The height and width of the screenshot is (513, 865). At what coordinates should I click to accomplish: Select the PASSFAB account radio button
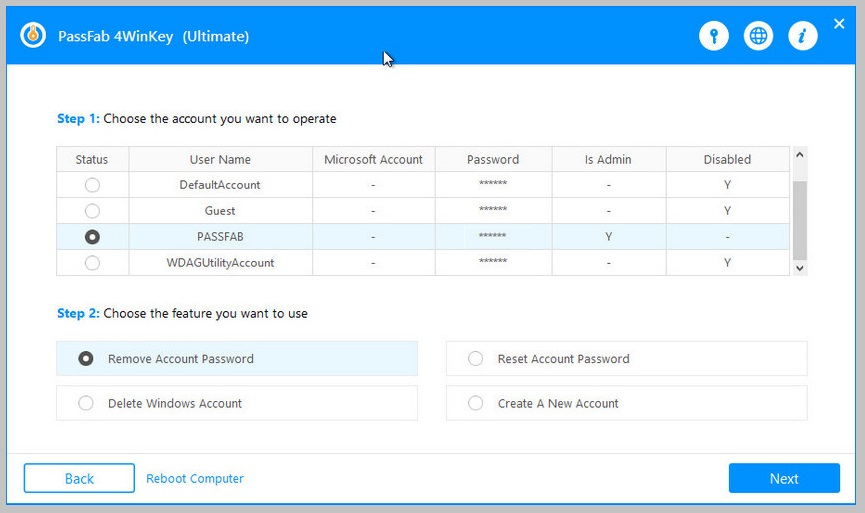tap(92, 237)
